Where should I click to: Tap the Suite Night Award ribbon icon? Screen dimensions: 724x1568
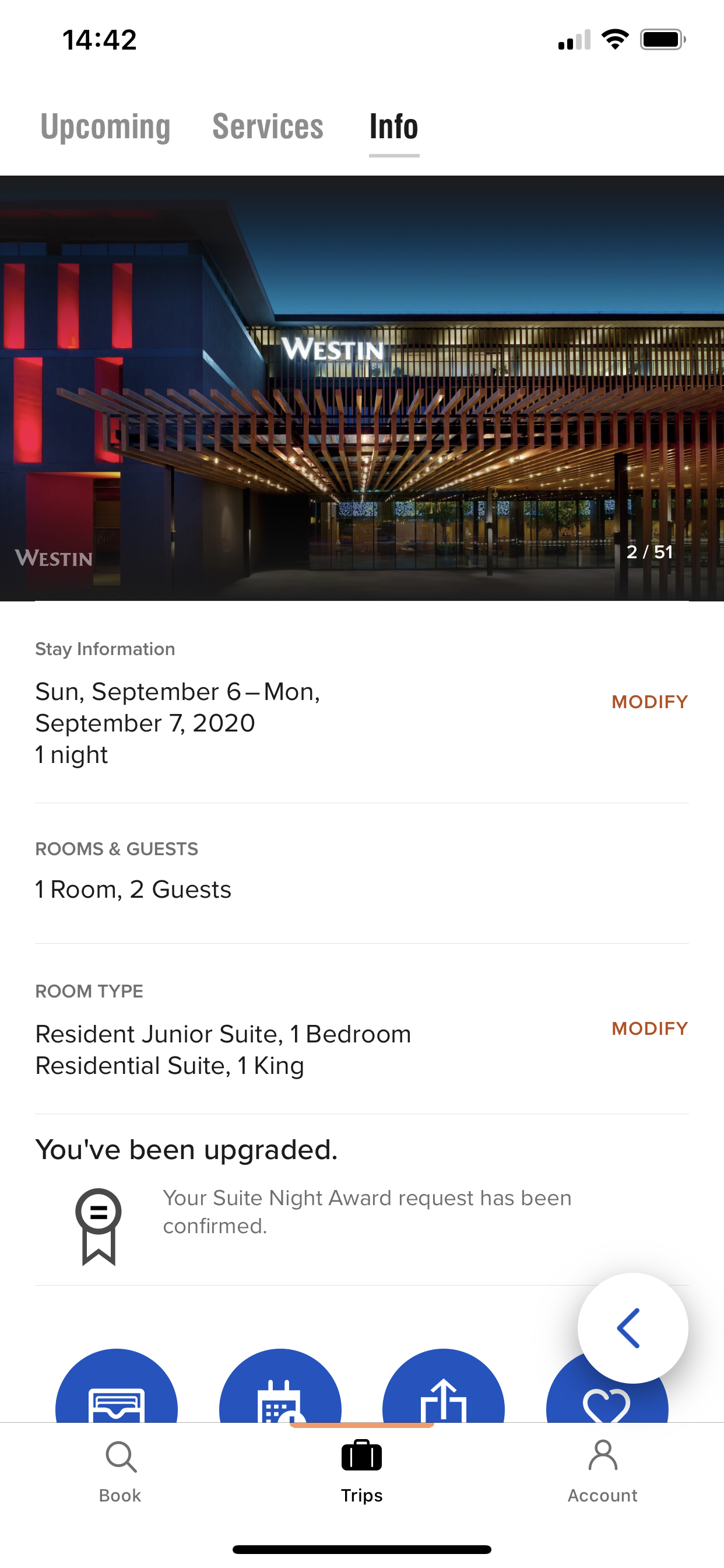(99, 1227)
